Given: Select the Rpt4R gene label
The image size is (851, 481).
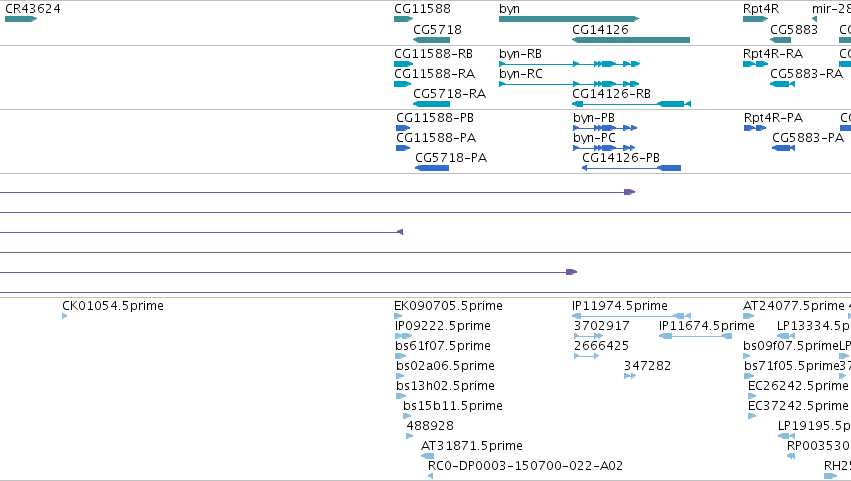Looking at the screenshot, I should 761,9.
